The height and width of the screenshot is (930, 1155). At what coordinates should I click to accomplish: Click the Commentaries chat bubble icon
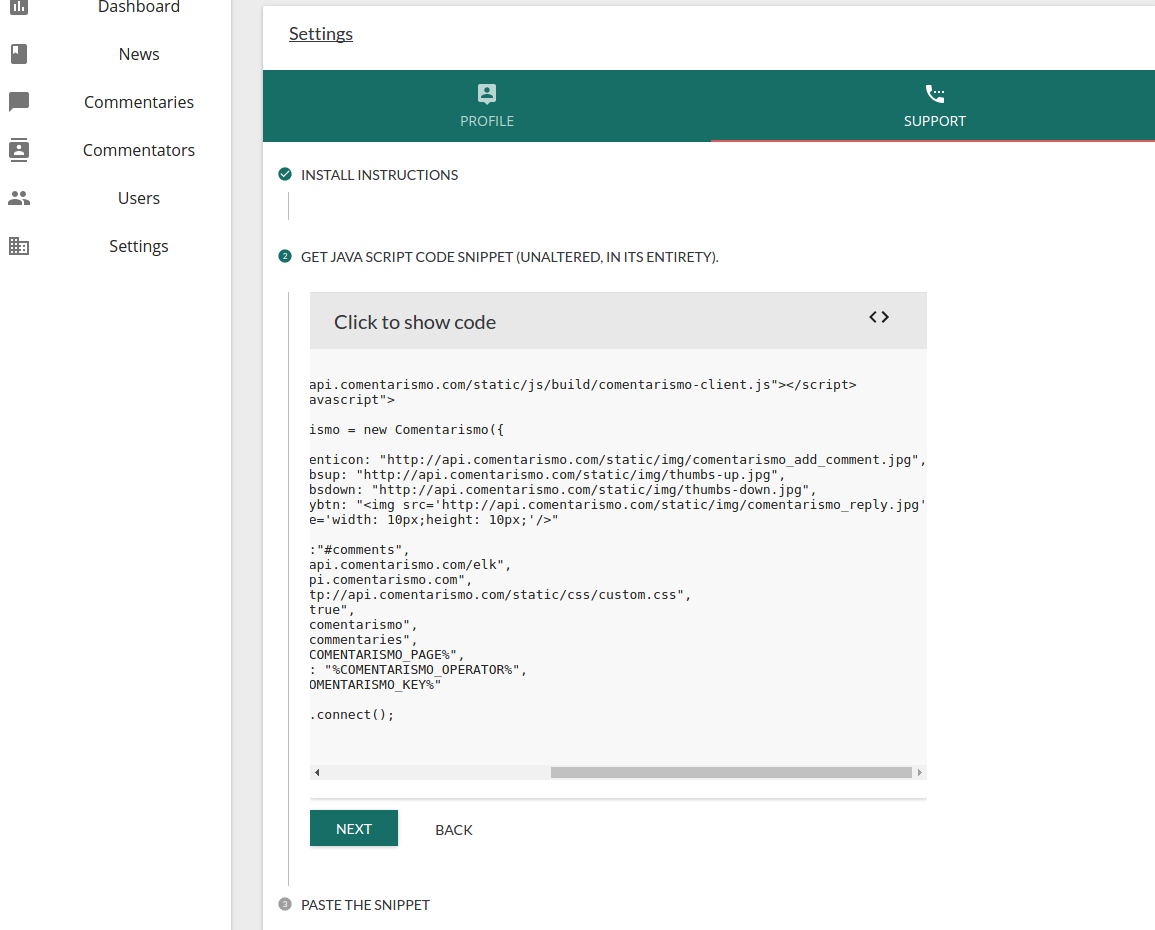pos(19,102)
